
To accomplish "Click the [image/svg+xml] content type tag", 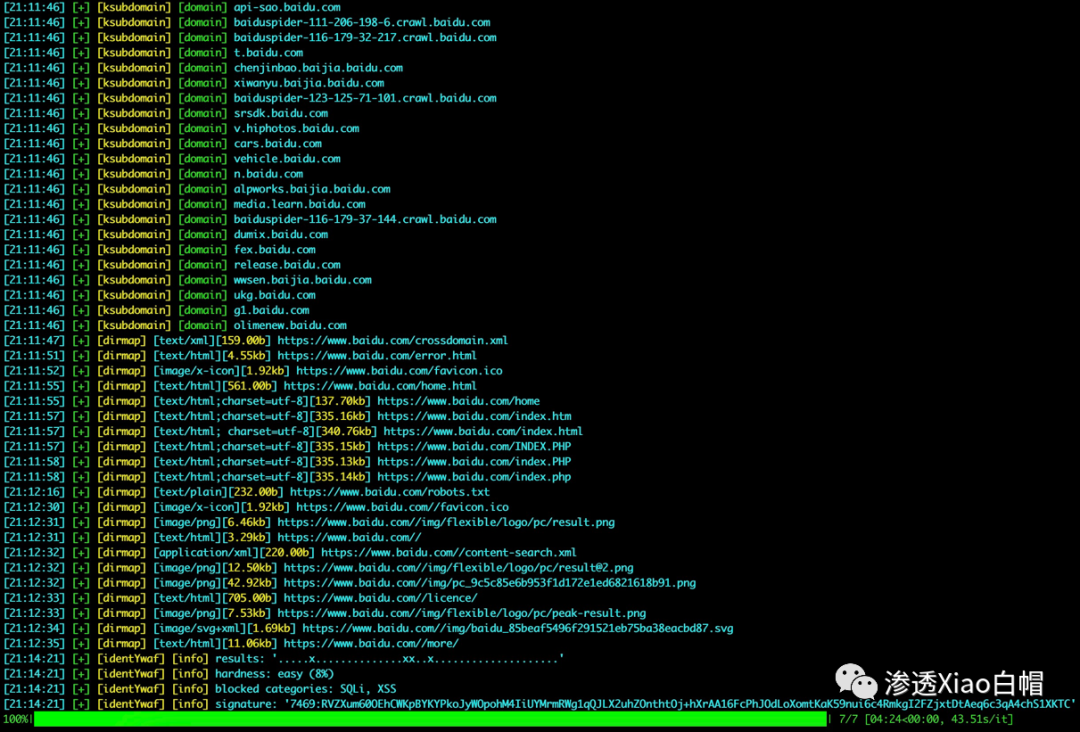I will [199, 628].
